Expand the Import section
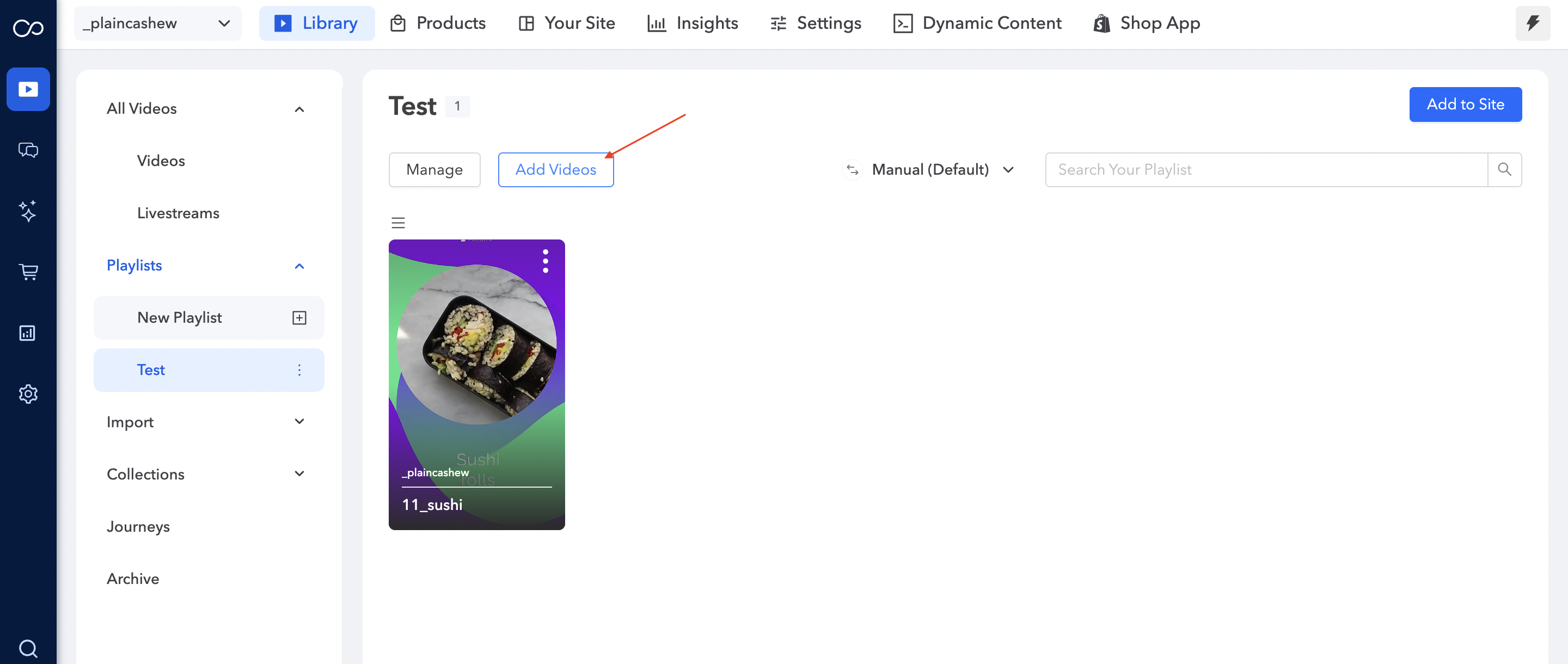Image resolution: width=1568 pixels, height=664 pixels. (x=299, y=422)
